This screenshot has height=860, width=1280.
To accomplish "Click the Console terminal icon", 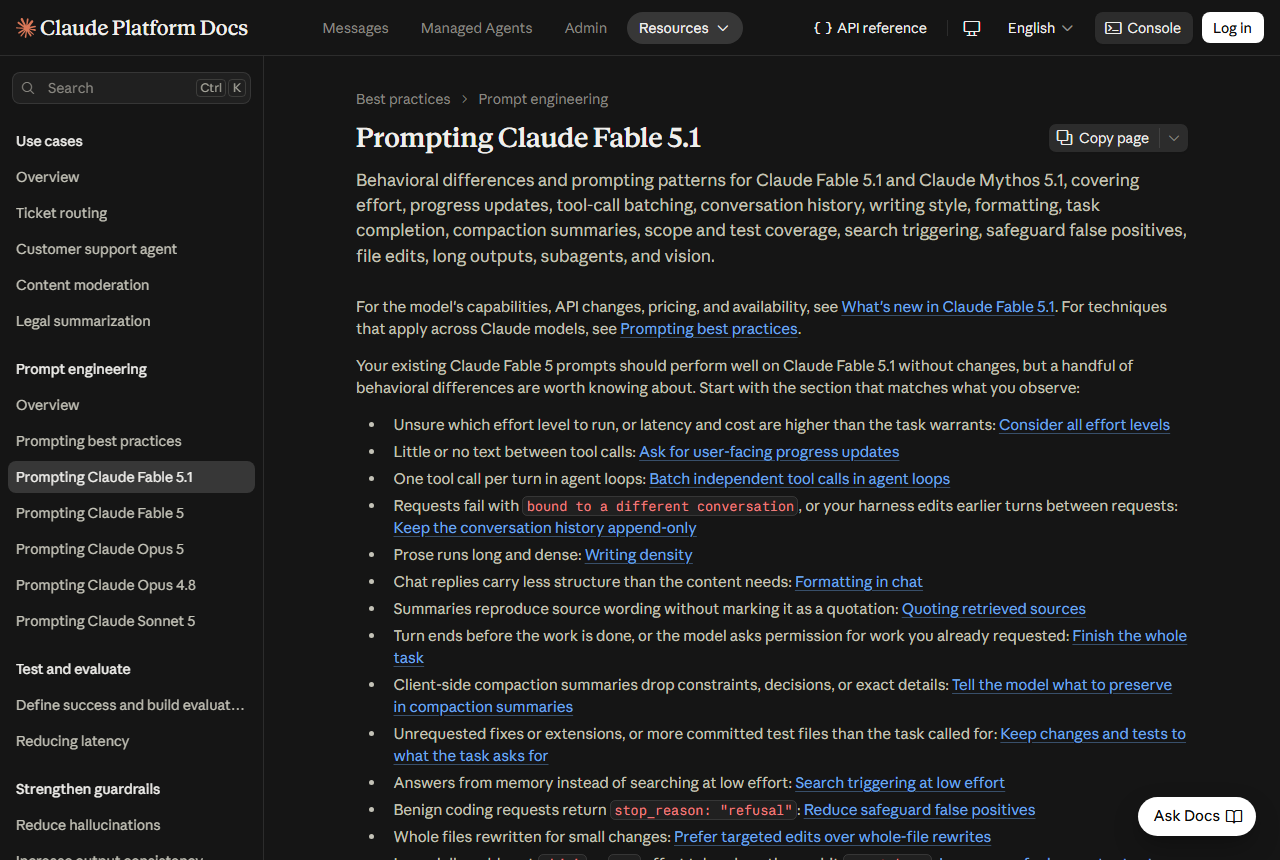I will click(1113, 28).
